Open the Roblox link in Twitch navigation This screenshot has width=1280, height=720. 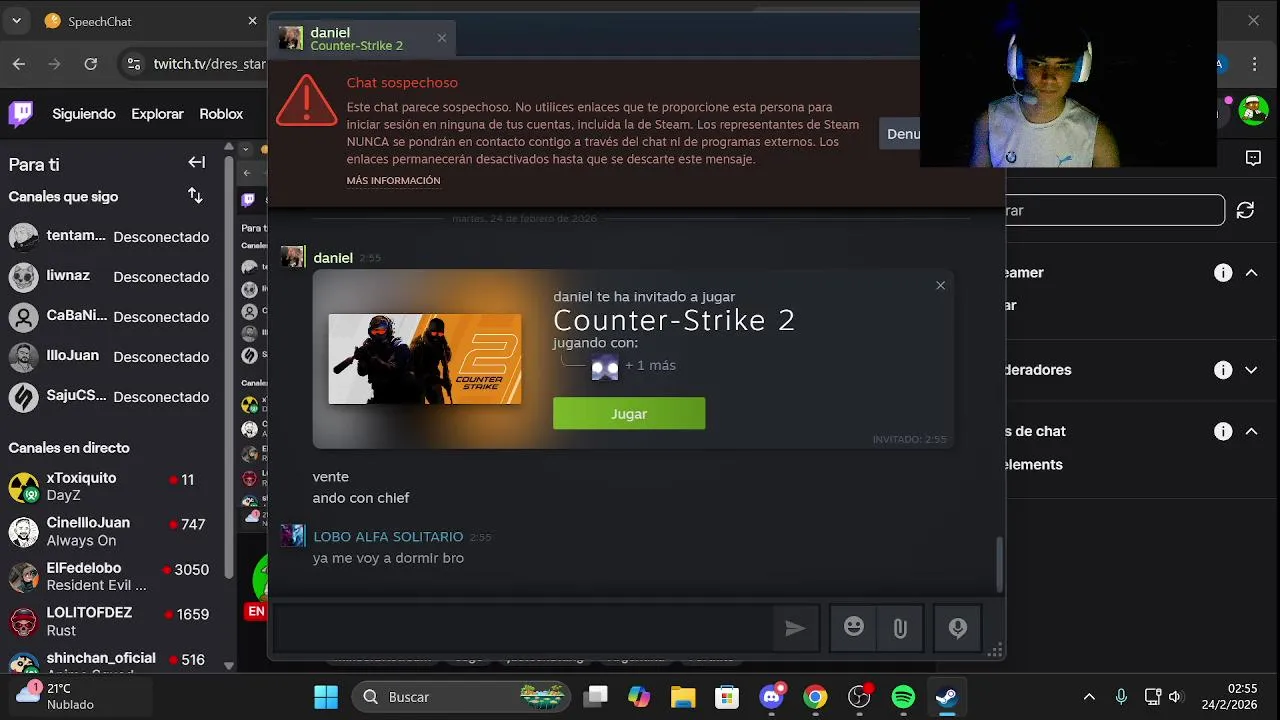pos(221,114)
